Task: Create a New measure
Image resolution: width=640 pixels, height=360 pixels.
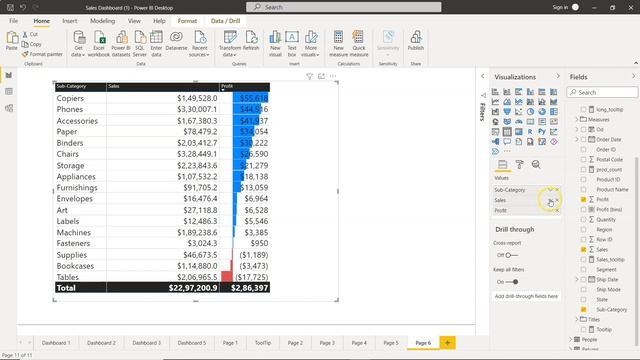Action: click(338, 44)
